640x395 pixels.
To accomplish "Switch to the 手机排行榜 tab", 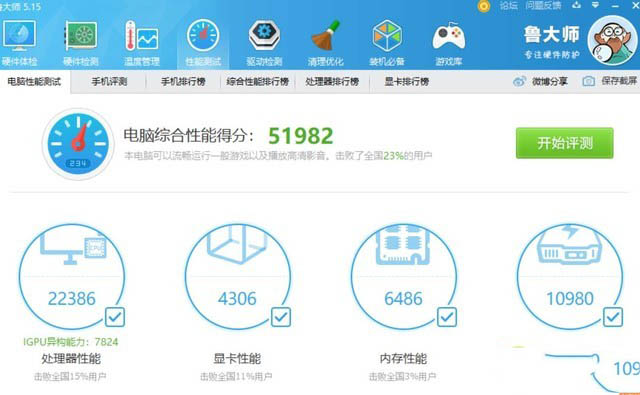I will pos(183,82).
